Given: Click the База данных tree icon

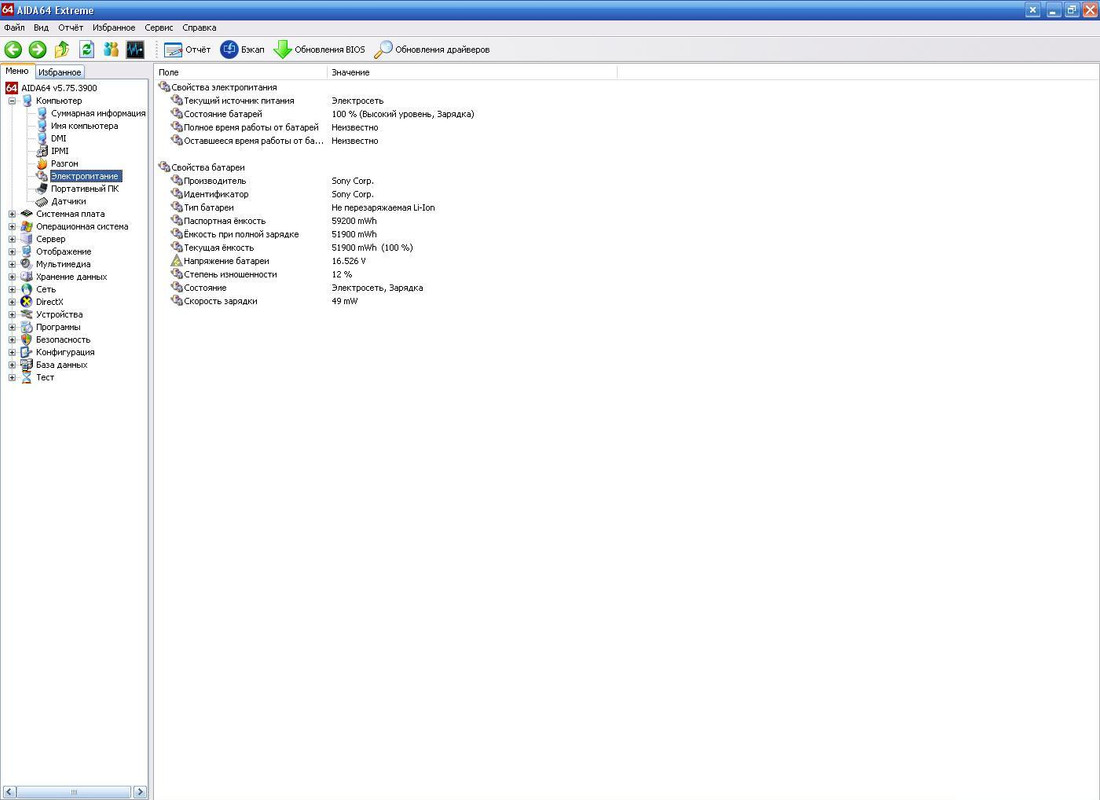Looking at the screenshot, I should [x=27, y=365].
